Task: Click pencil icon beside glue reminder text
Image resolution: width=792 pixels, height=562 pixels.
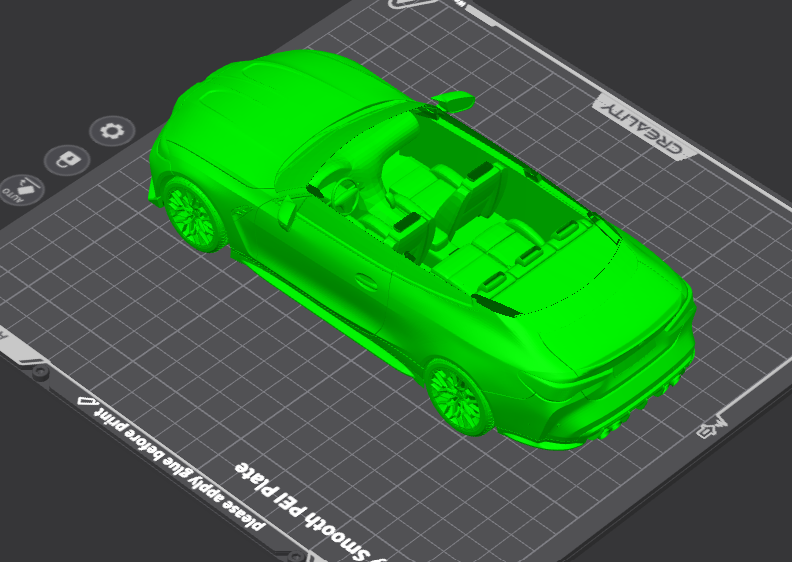Action: (86, 401)
